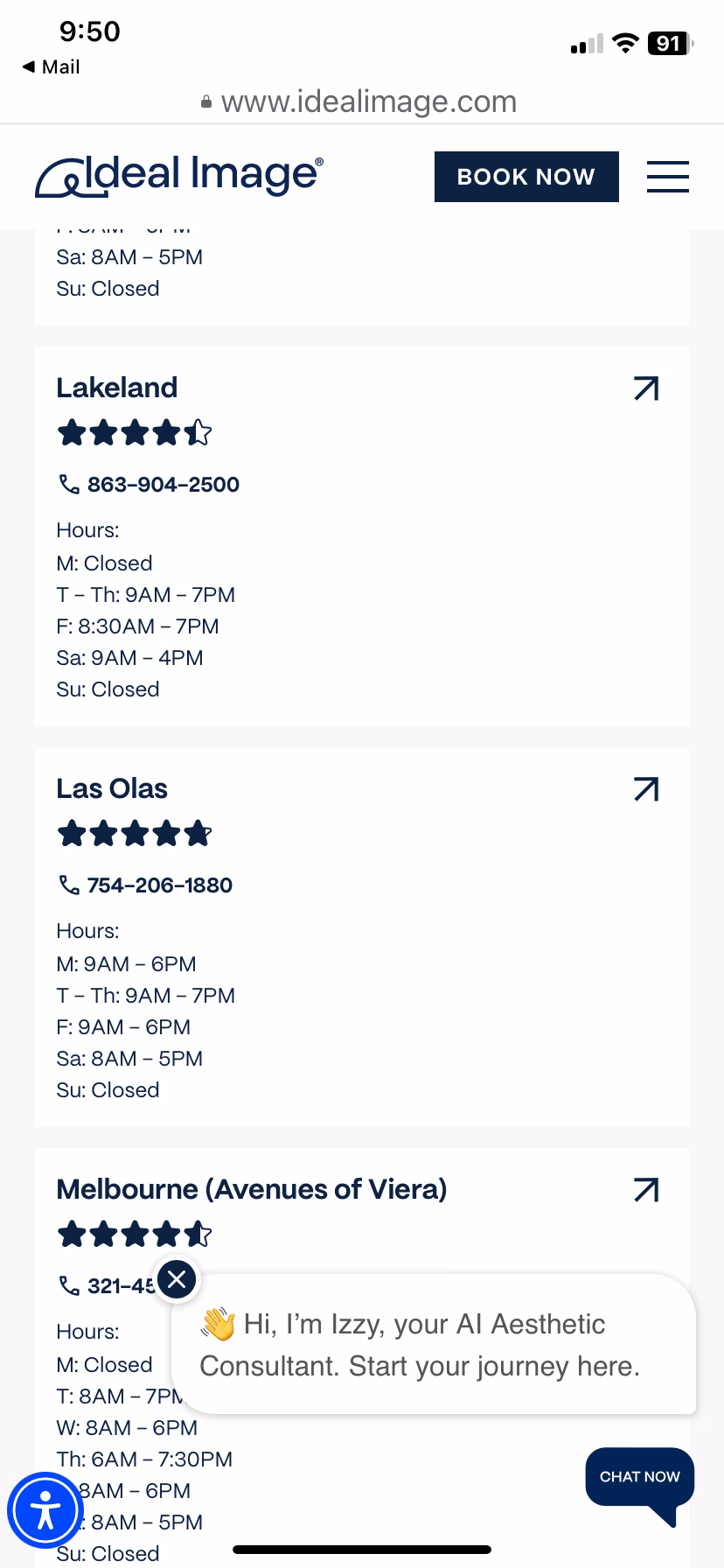Tap the Las Olas phone icon
This screenshot has width=724, height=1568.
68,885
